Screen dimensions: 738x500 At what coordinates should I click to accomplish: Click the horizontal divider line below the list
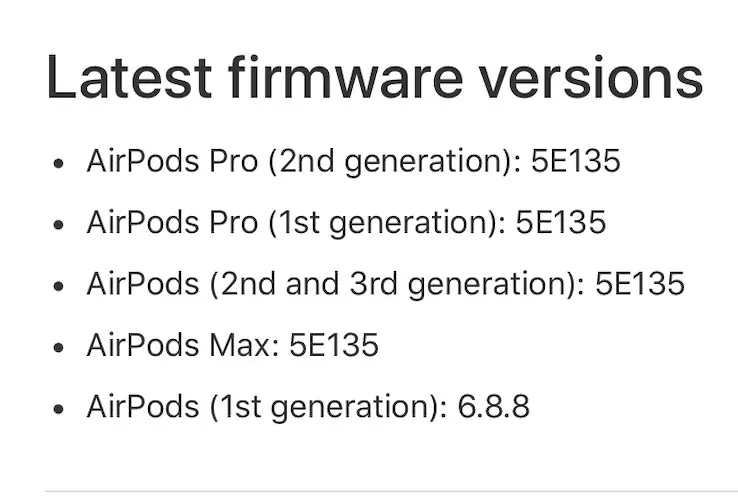pos(390,491)
